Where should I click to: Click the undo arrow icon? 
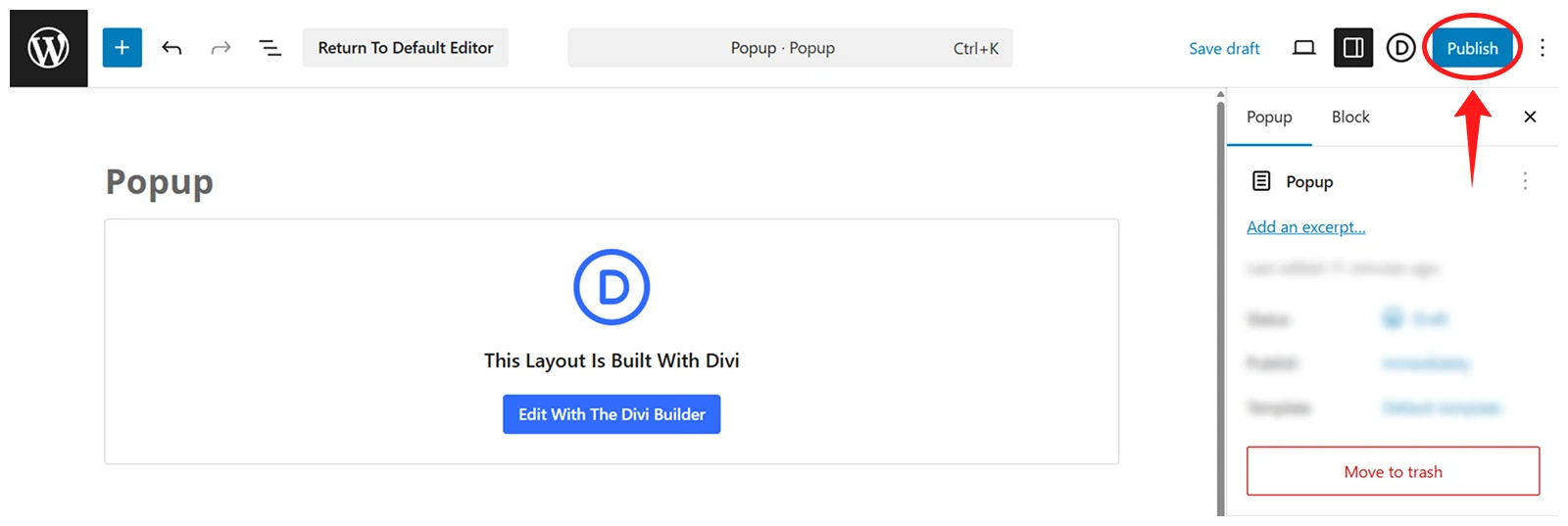tap(171, 48)
